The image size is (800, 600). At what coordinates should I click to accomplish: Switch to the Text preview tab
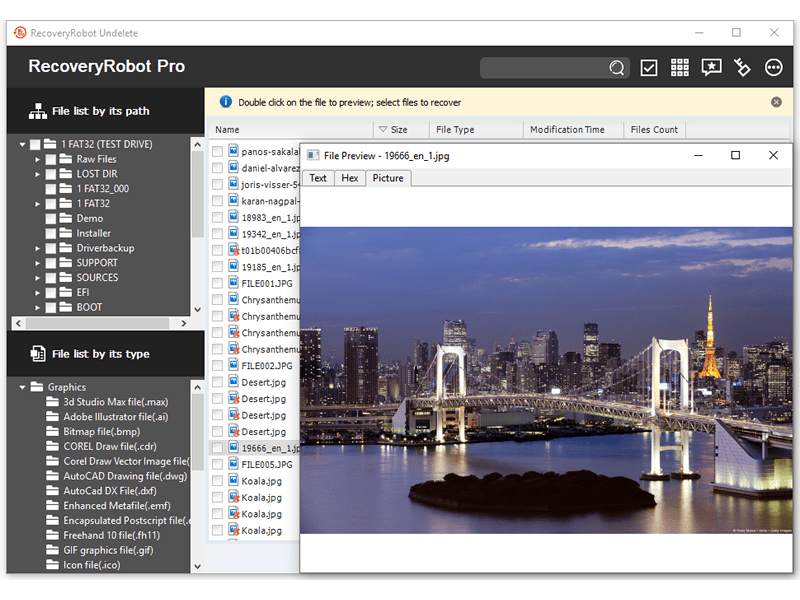(318, 178)
